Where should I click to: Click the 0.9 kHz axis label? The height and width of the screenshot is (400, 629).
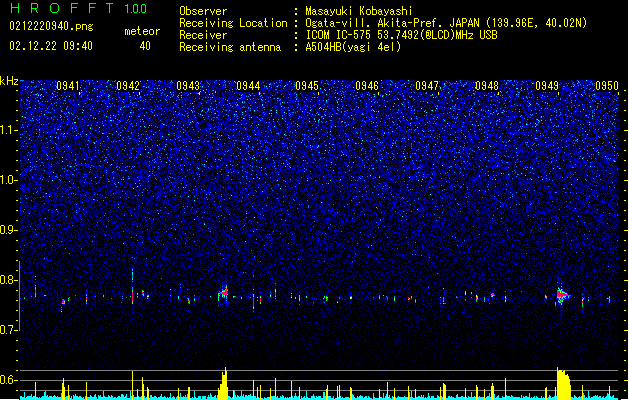(x=8, y=230)
